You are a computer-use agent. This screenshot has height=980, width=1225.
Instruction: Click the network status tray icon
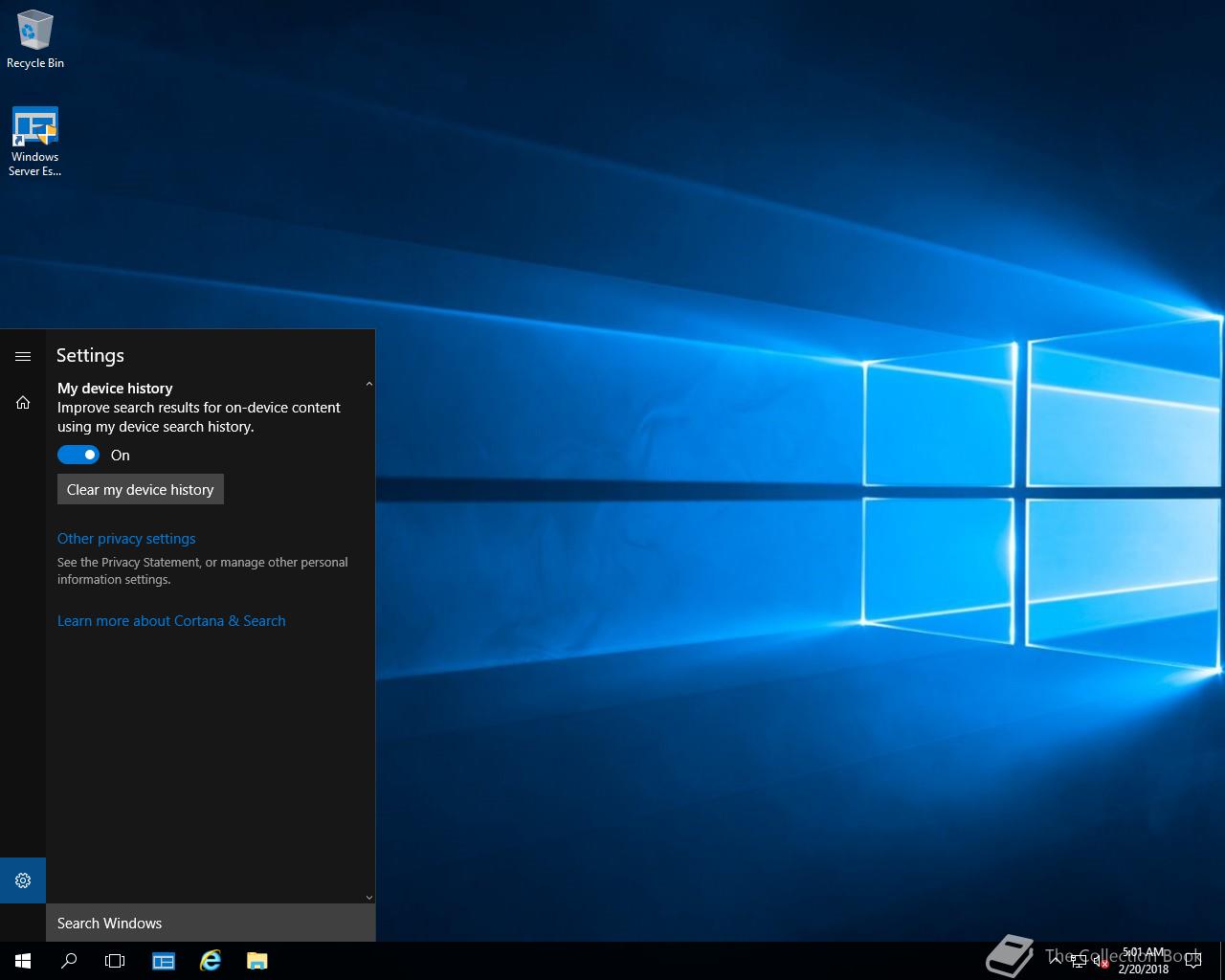coord(1079,961)
